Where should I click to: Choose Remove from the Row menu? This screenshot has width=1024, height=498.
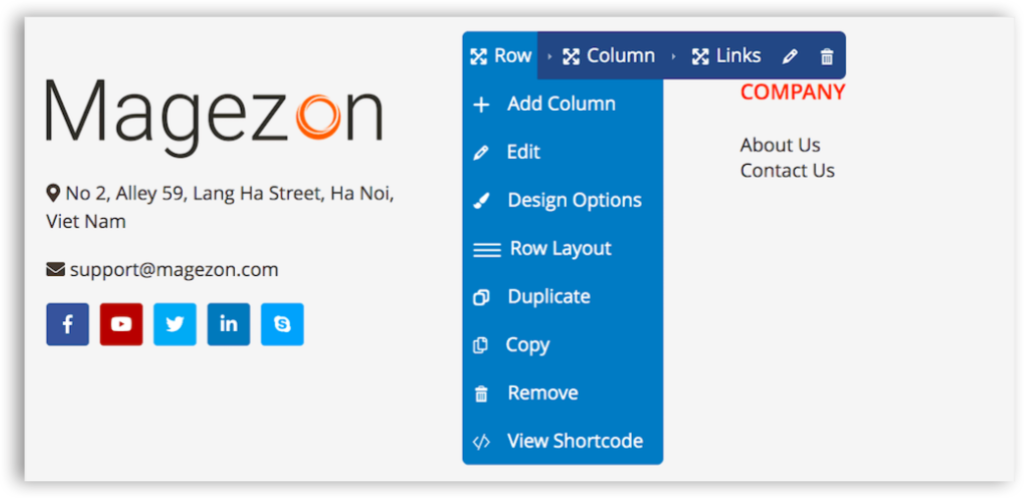click(563, 394)
